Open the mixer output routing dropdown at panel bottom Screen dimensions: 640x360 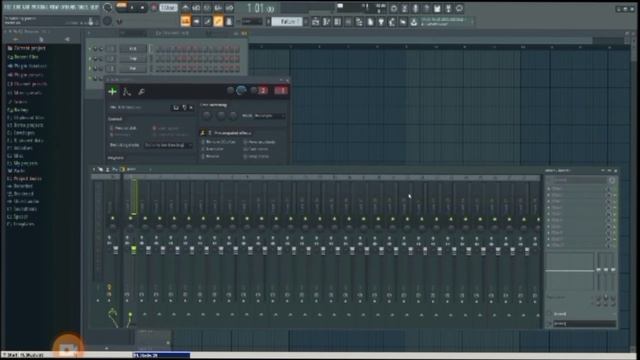coord(584,323)
